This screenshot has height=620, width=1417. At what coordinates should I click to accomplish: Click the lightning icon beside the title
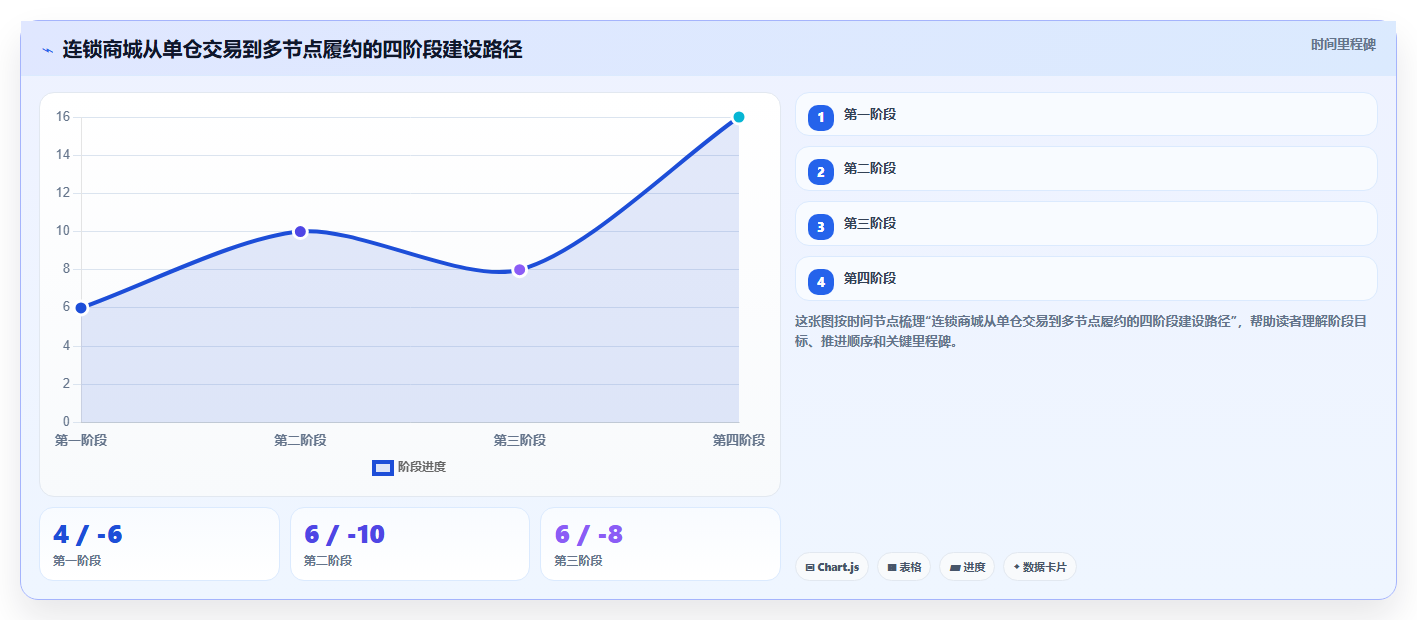click(x=48, y=50)
